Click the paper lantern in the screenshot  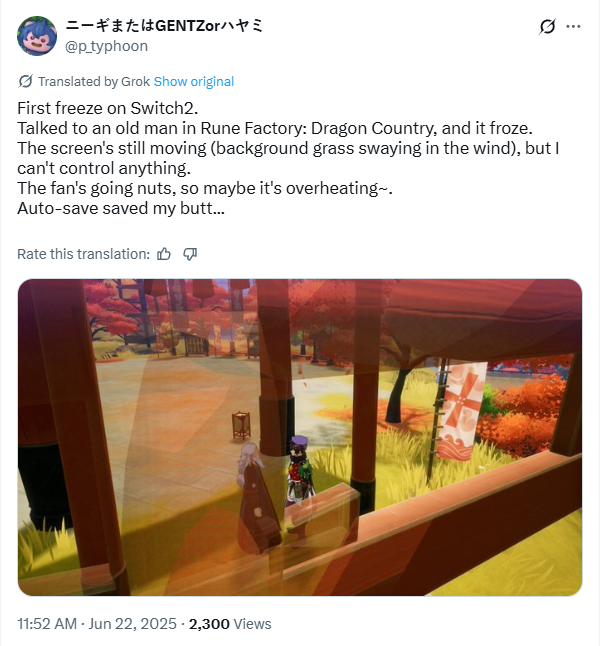pyautogui.click(x=241, y=426)
